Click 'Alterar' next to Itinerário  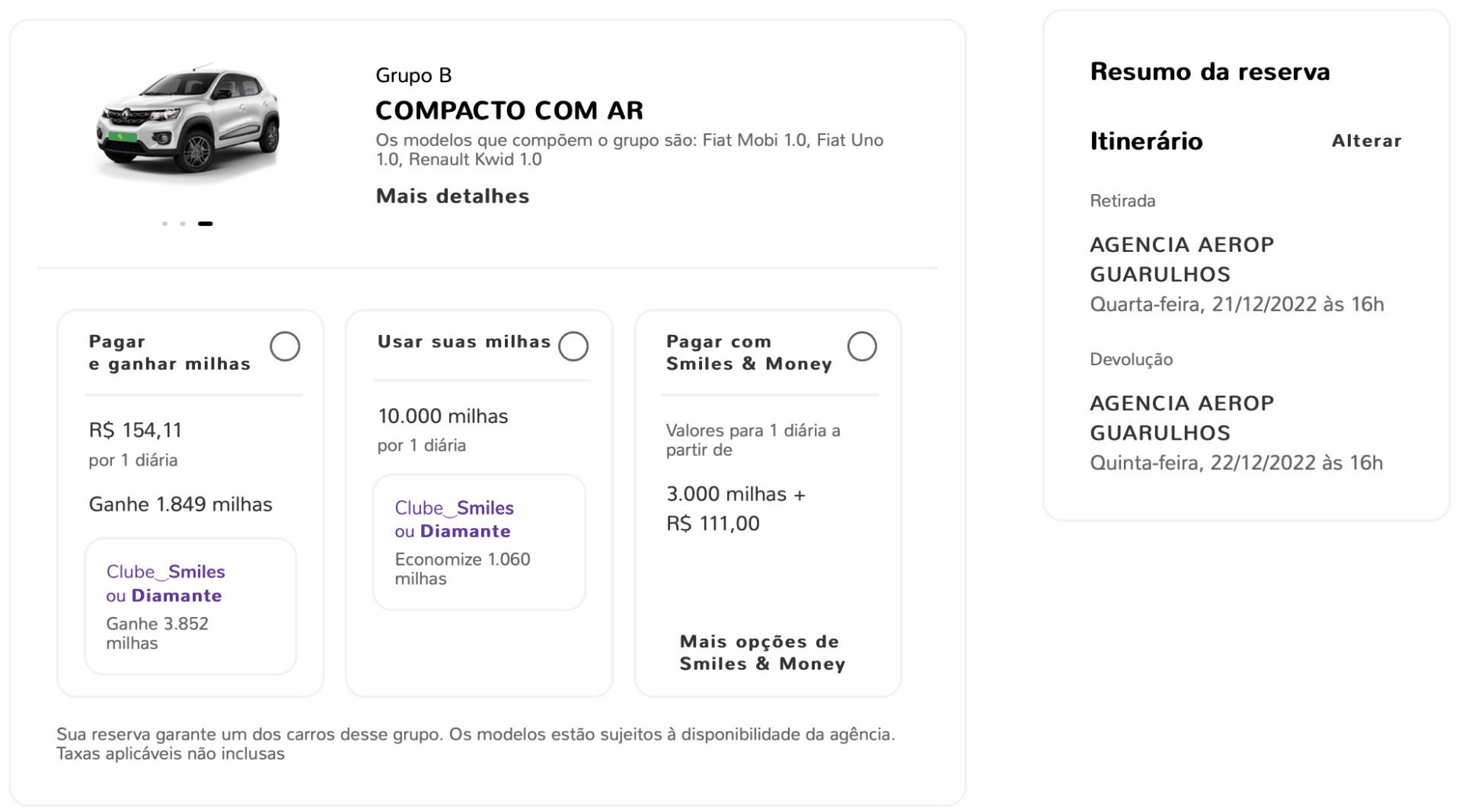(x=1366, y=141)
